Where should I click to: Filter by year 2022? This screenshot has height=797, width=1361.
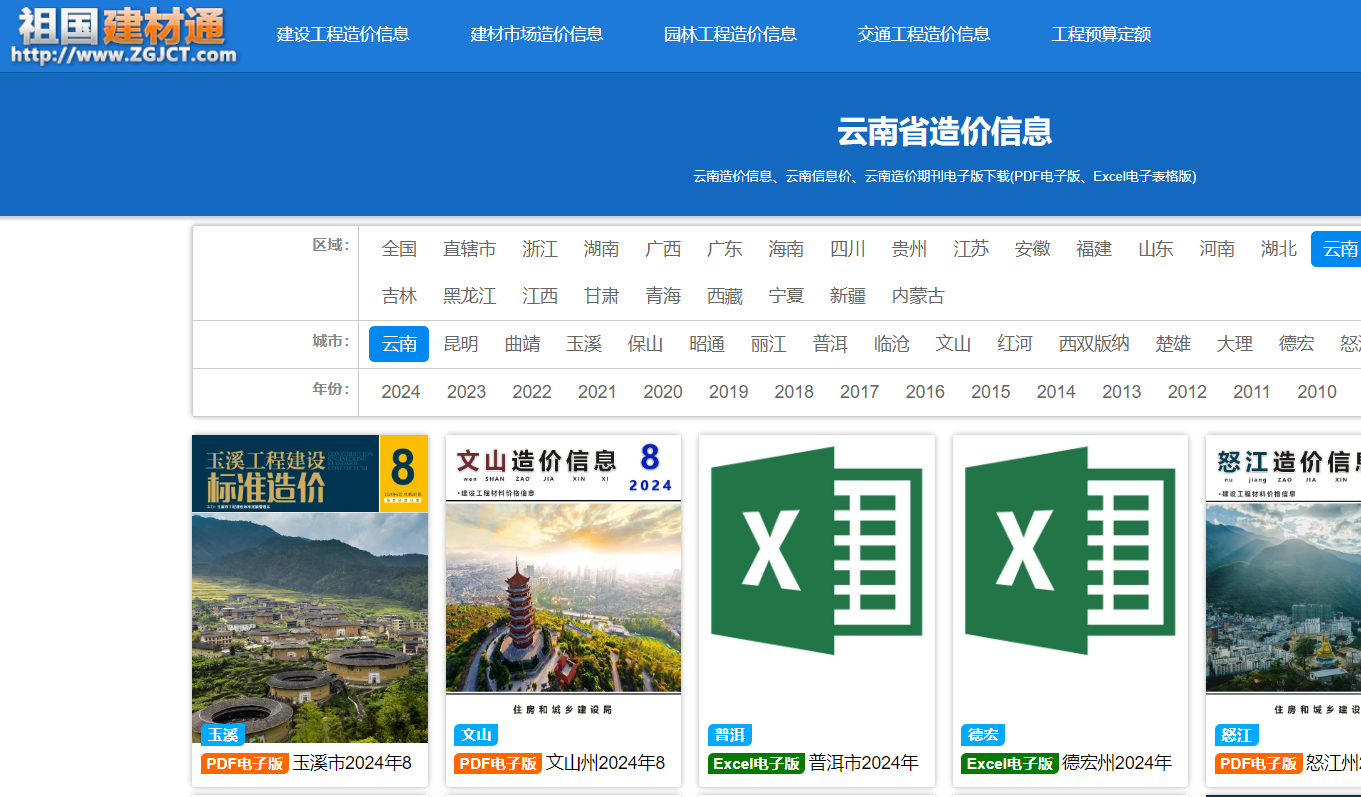[x=532, y=392]
